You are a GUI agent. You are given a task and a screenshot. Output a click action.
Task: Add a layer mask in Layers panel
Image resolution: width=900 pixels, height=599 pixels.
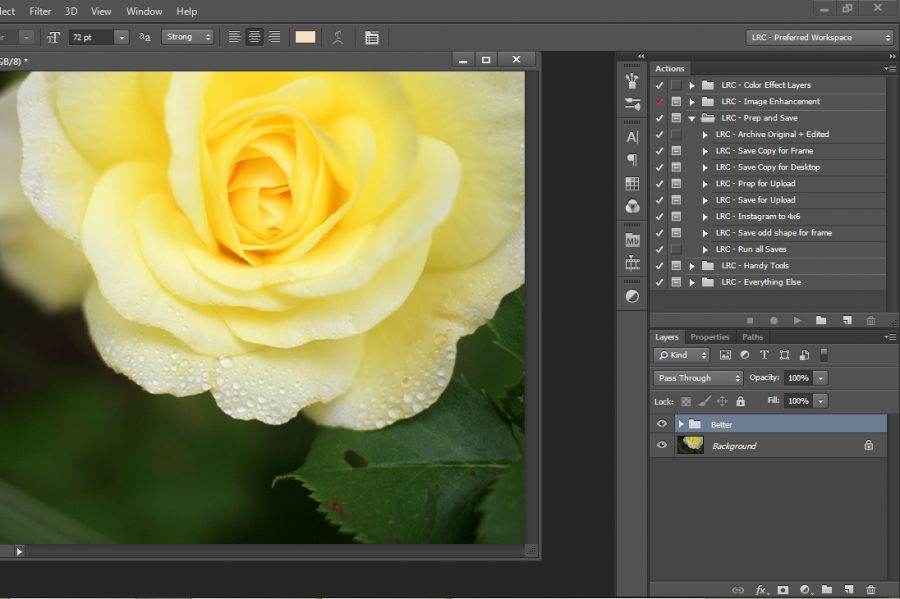[x=783, y=589]
